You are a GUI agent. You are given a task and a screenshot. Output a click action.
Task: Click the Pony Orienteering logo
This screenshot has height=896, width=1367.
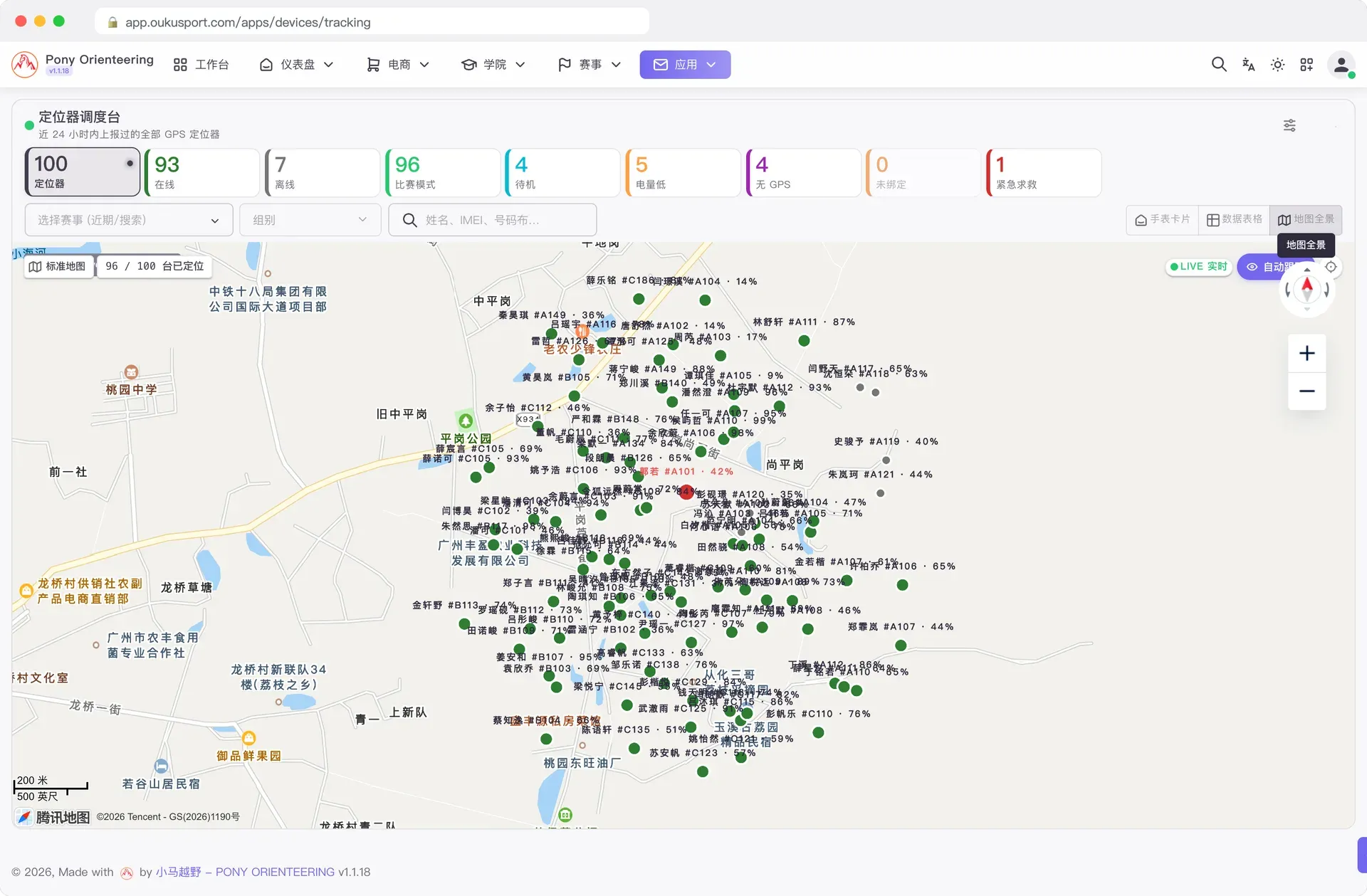(x=24, y=65)
